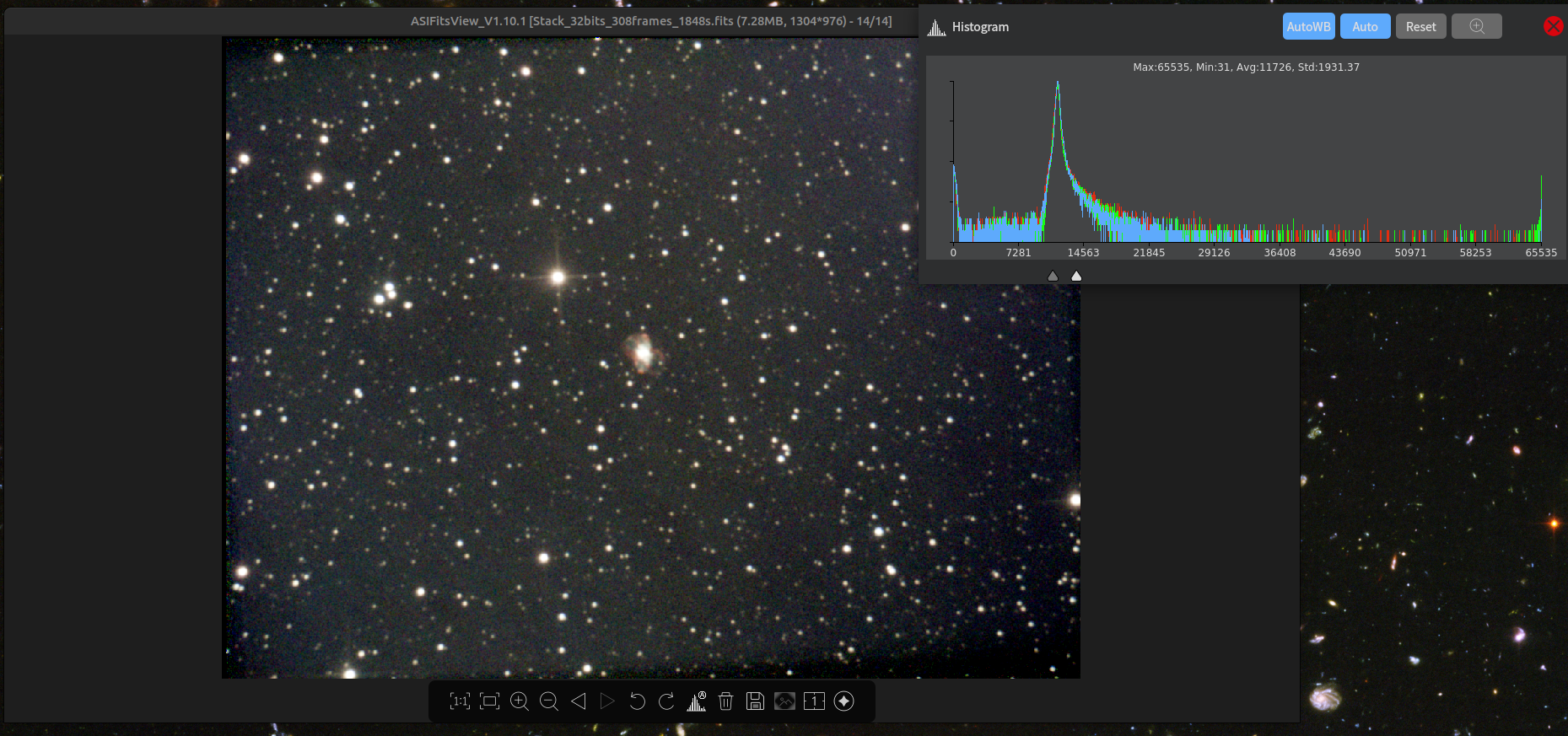Toggle the auto histogram stretch icon
Image resolution: width=1568 pixels, height=736 pixels.
(697, 701)
